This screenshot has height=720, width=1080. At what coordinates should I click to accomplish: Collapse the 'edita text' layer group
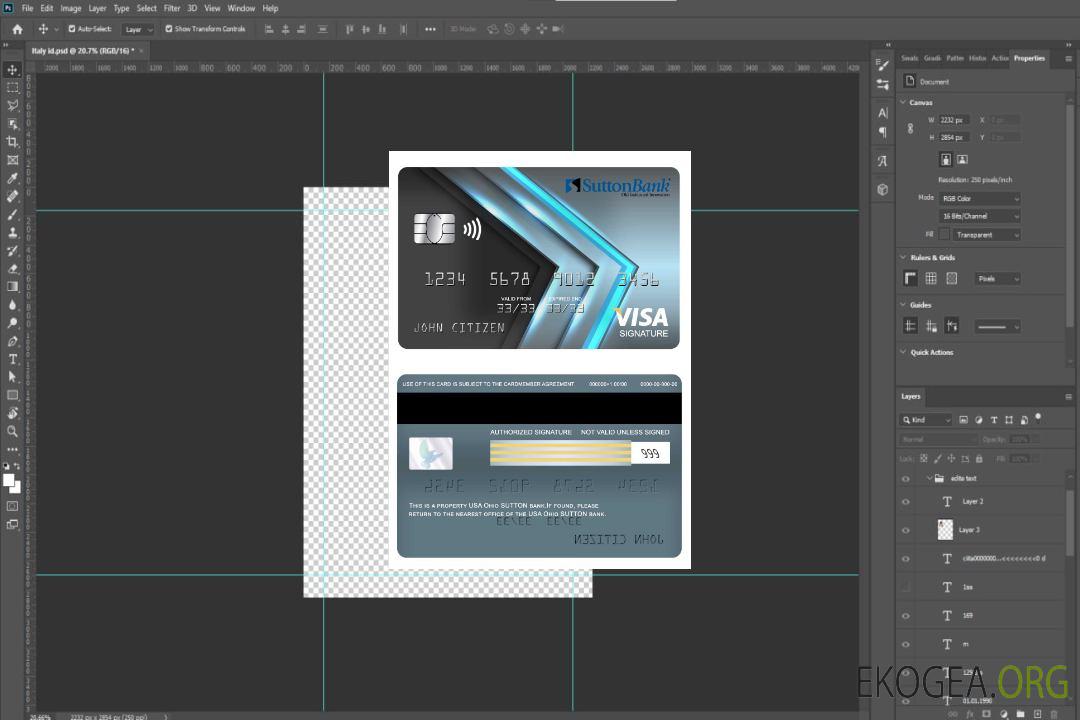click(929, 478)
